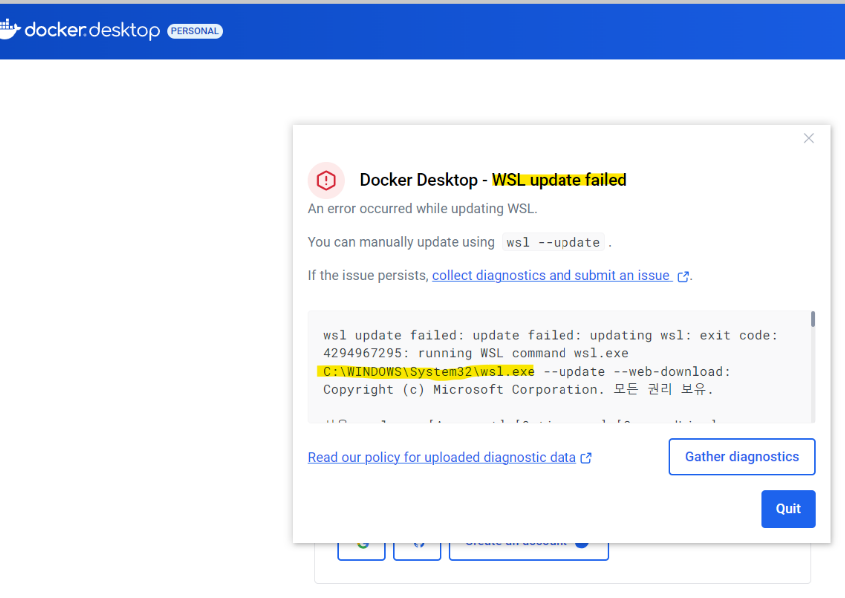The width and height of the screenshot is (845, 598).
Task: Click external link icon after submit an issue
Action: pyautogui.click(x=683, y=276)
